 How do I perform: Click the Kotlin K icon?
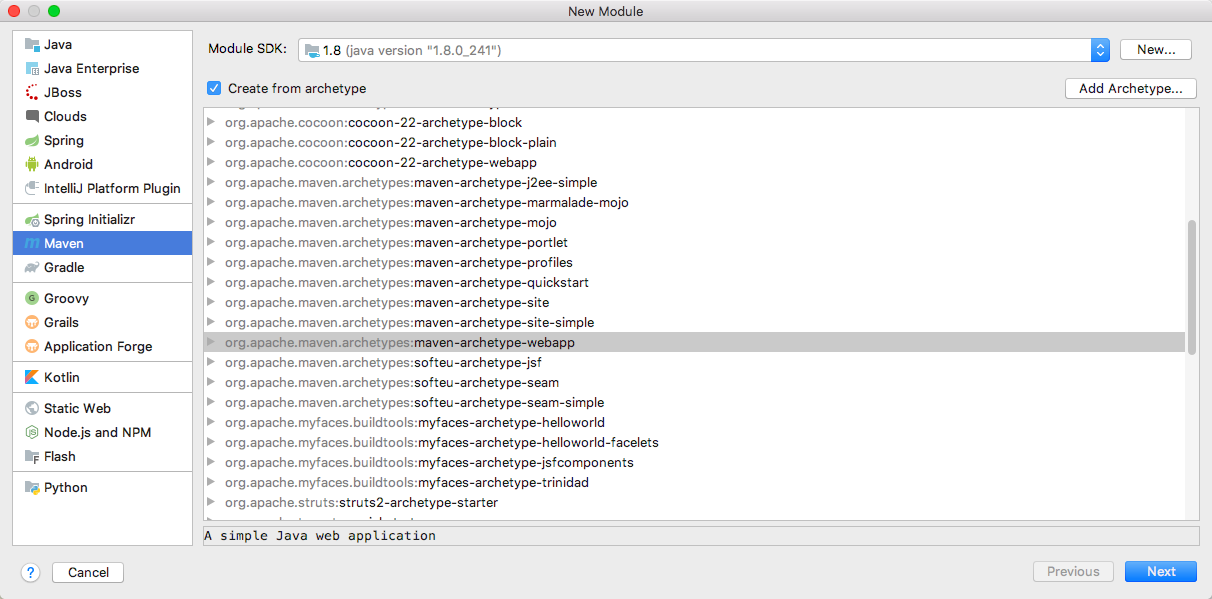32,378
